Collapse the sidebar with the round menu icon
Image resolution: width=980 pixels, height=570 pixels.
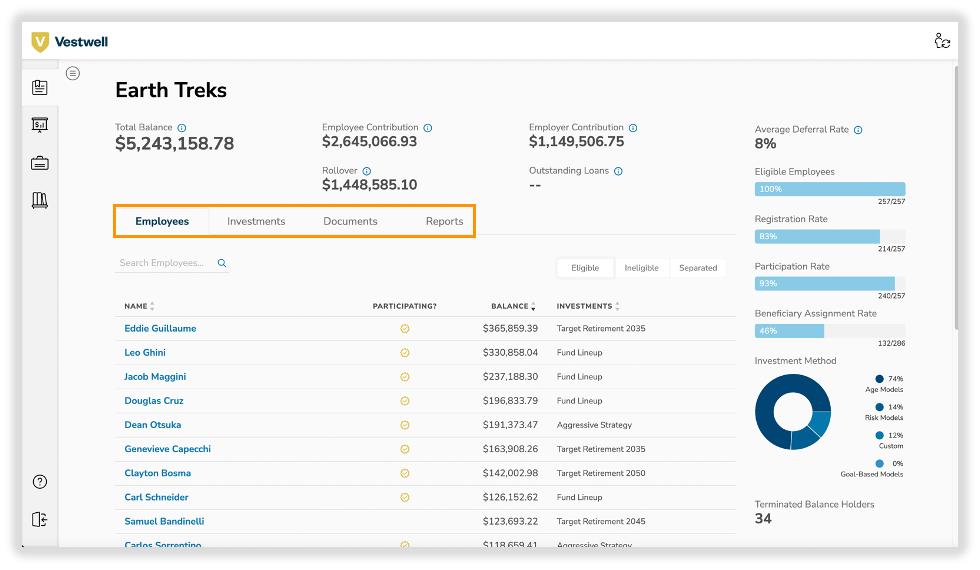pyautogui.click(x=73, y=74)
